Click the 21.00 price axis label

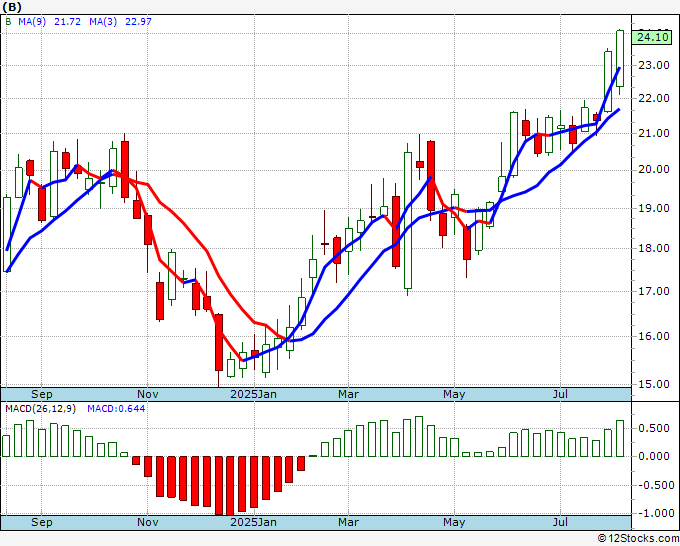(654, 134)
